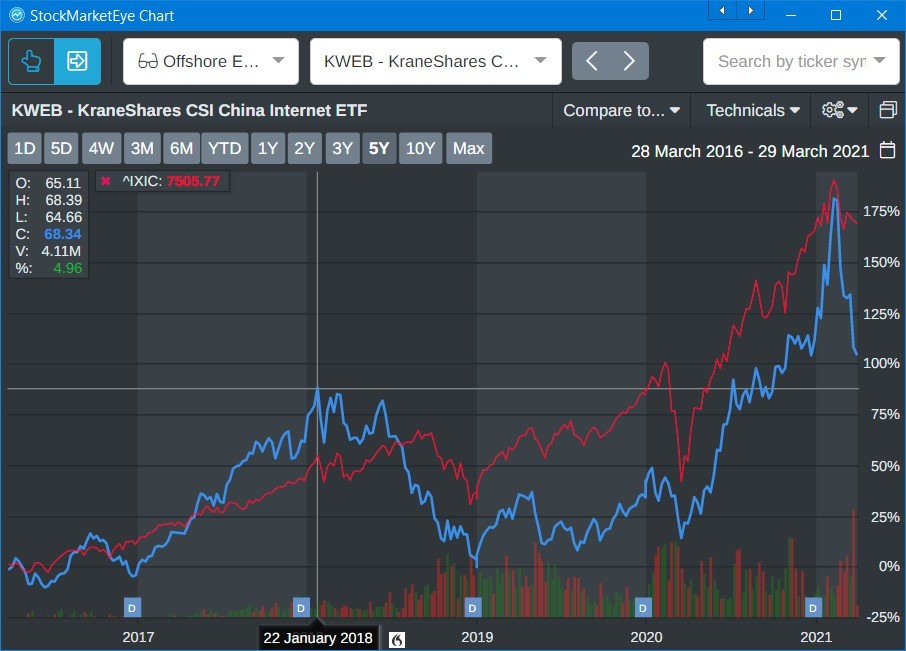Click the dividend D marker near January 2018
906x651 pixels.
(300, 608)
